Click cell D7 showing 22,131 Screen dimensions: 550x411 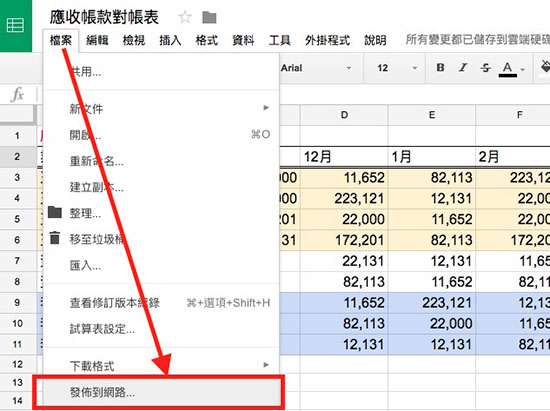(x=344, y=261)
